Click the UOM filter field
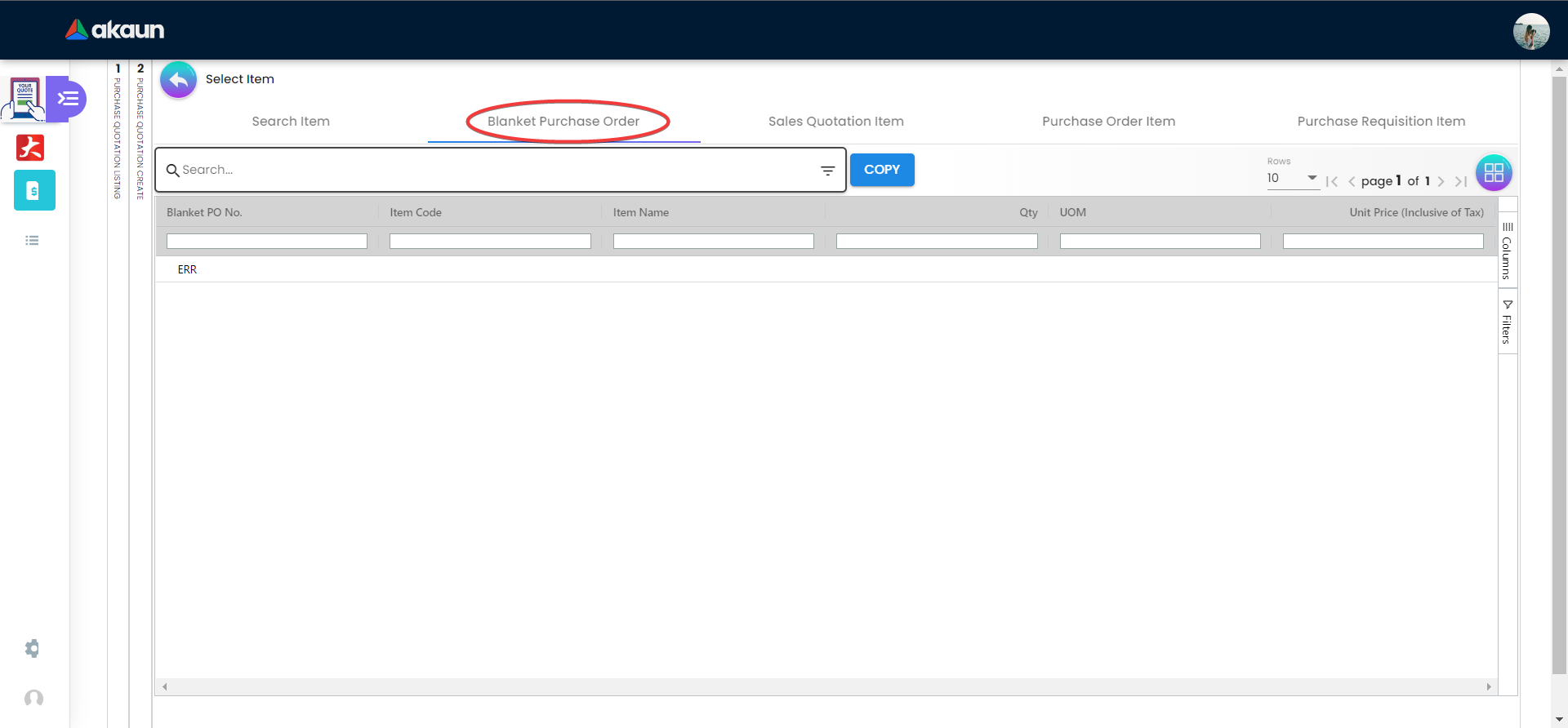This screenshot has height=728, width=1568. [x=1160, y=242]
